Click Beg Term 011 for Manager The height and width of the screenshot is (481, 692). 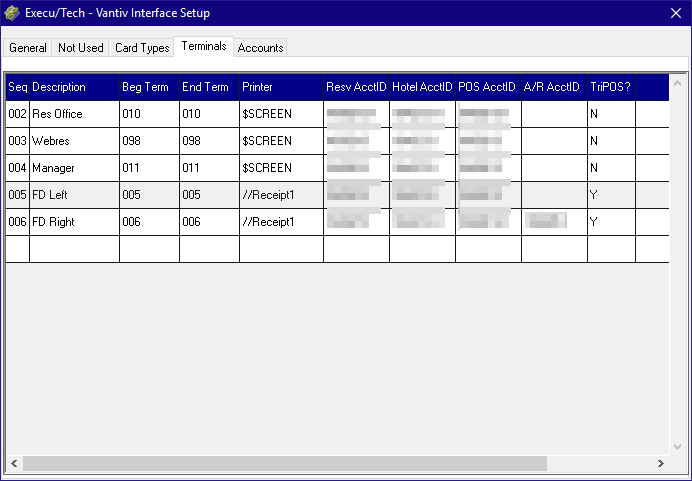pyautogui.click(x=149, y=168)
